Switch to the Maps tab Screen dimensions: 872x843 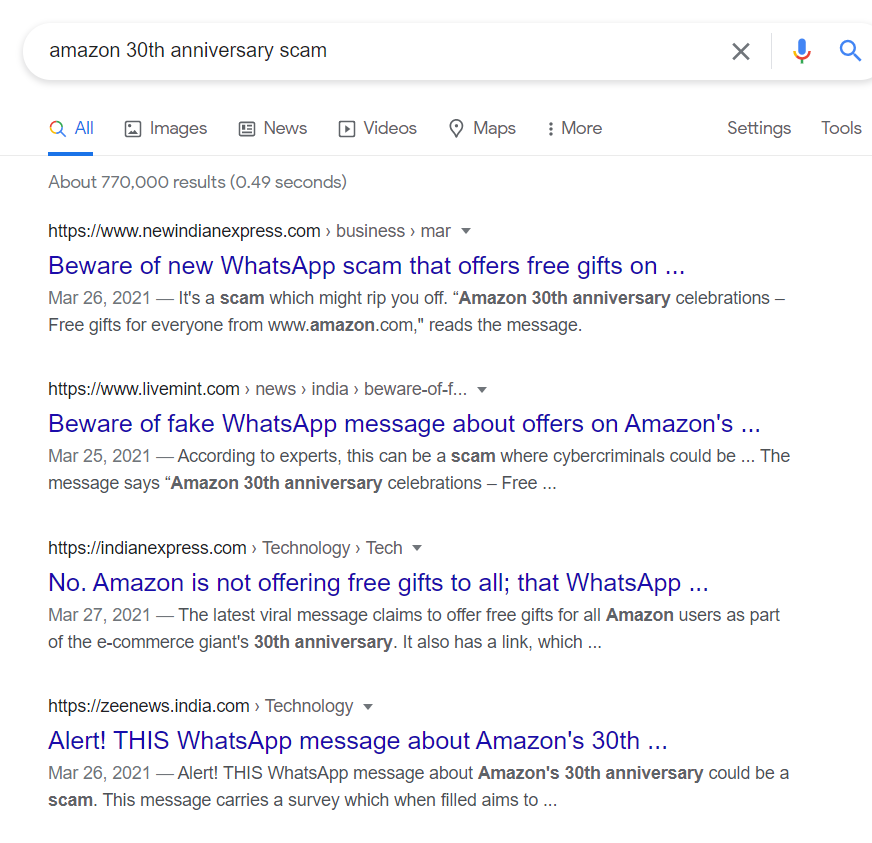point(482,128)
